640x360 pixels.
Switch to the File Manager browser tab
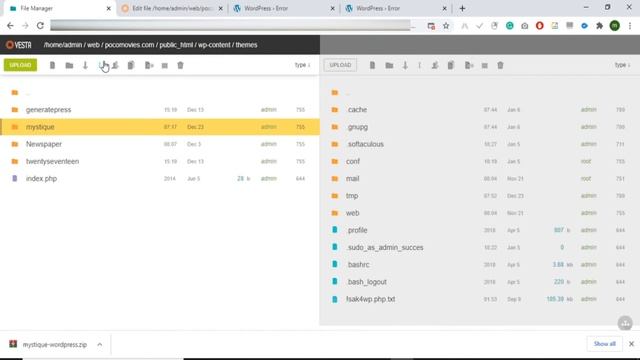click(59, 8)
